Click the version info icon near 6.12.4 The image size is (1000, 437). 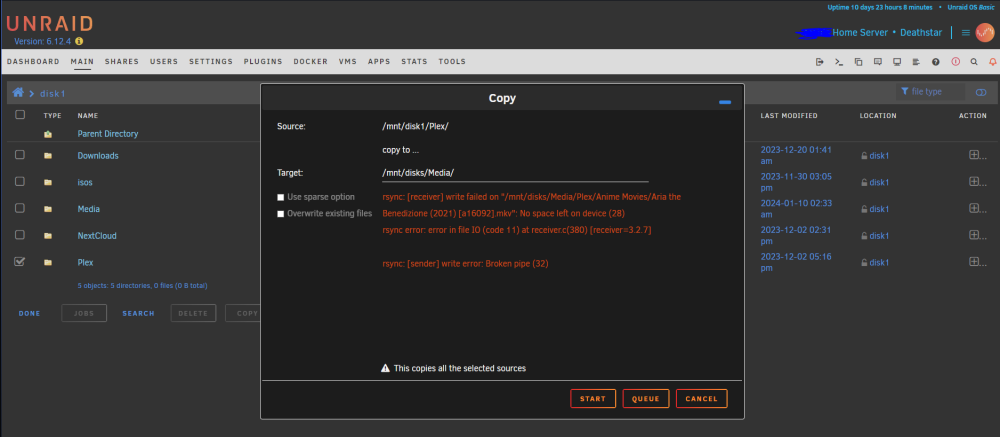click(x=79, y=41)
